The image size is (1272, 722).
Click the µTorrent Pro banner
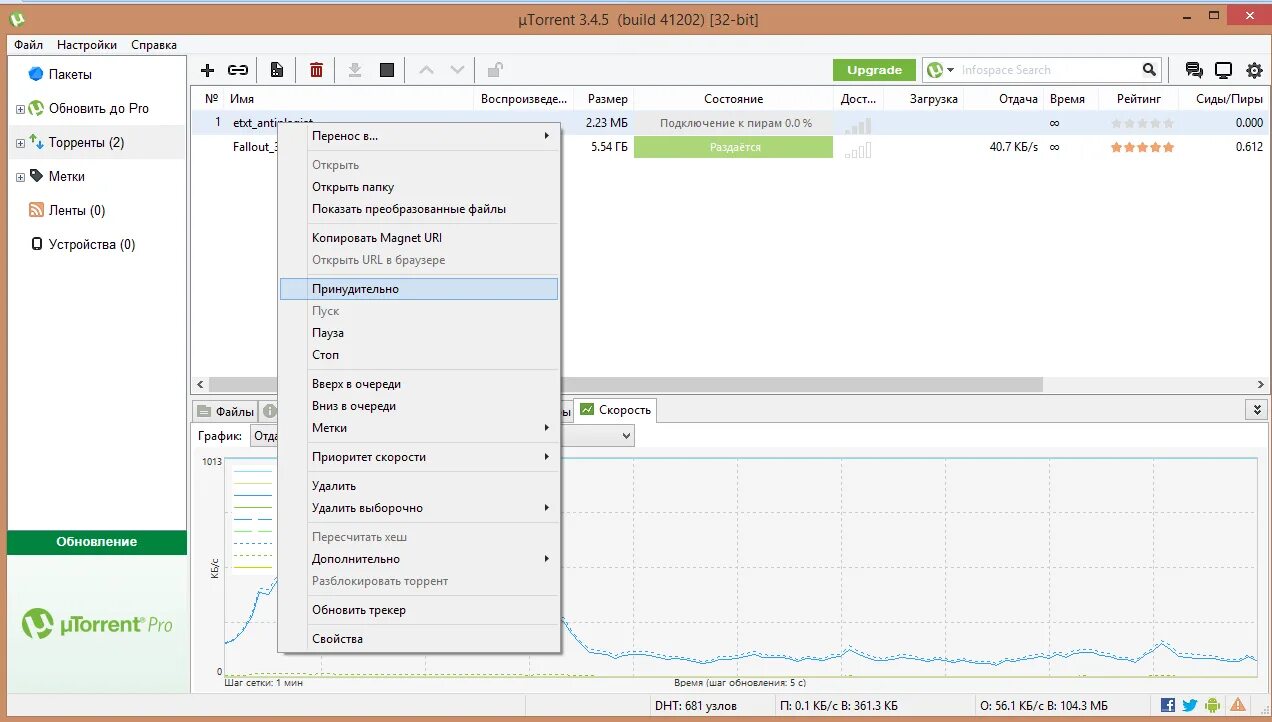pyautogui.click(x=97, y=625)
